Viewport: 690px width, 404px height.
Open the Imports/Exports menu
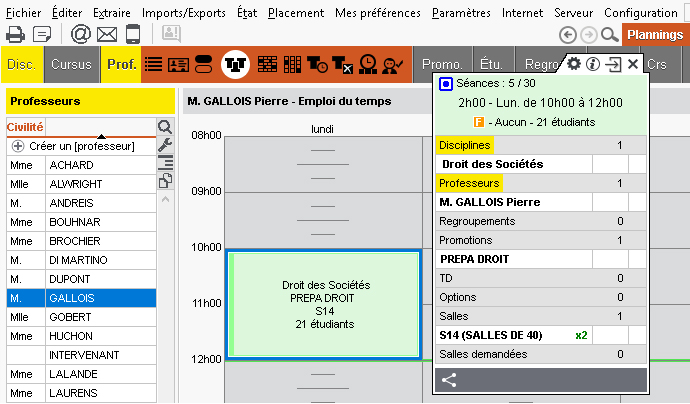[184, 13]
